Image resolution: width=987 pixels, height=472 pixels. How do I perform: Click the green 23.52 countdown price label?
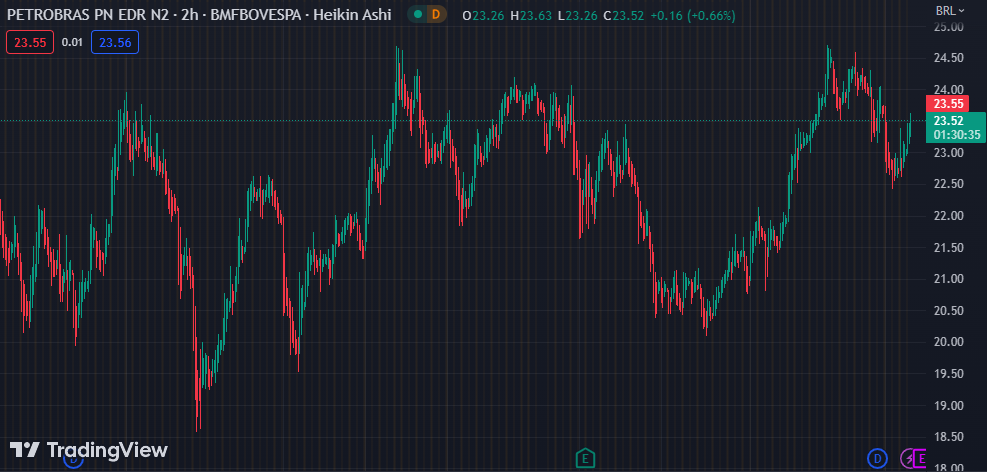(956, 128)
